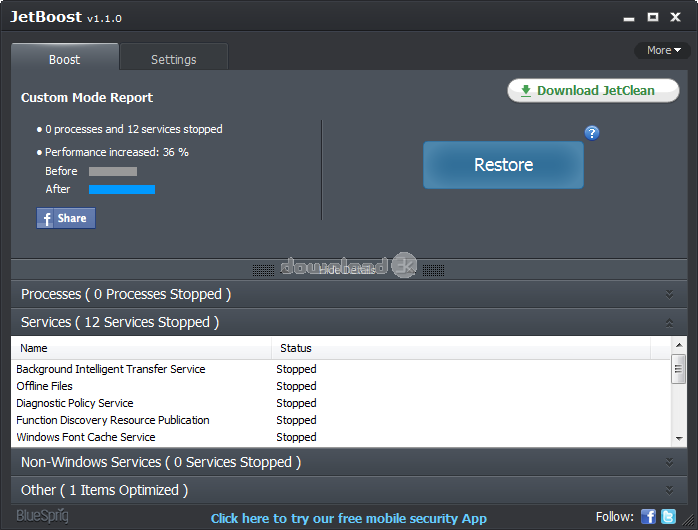Open the More dropdown menu

point(662,50)
